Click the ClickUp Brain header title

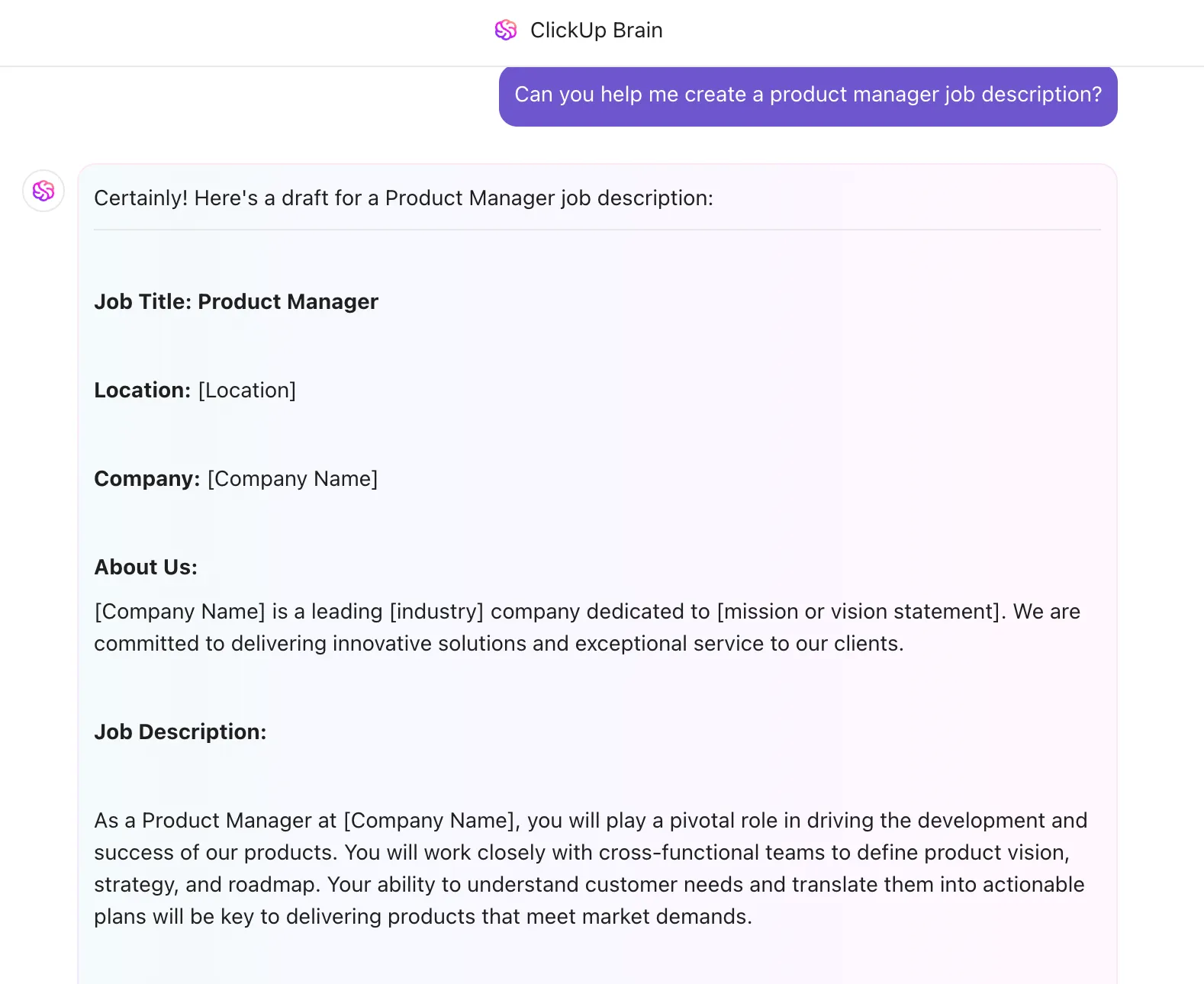pyautogui.click(x=596, y=31)
